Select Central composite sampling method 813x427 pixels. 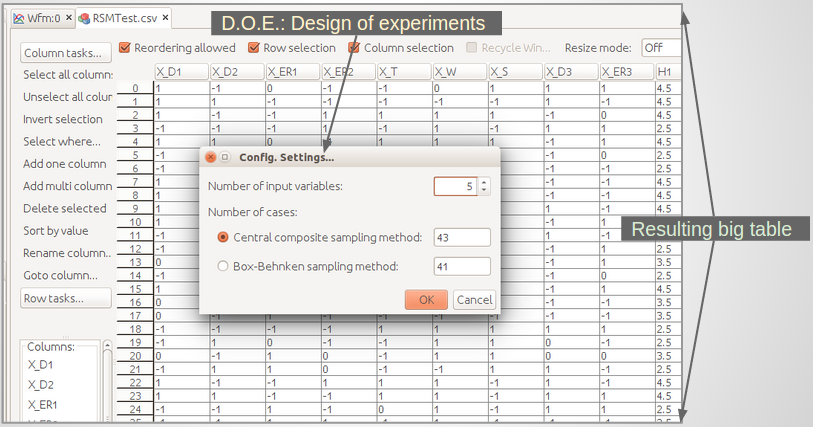(223, 237)
